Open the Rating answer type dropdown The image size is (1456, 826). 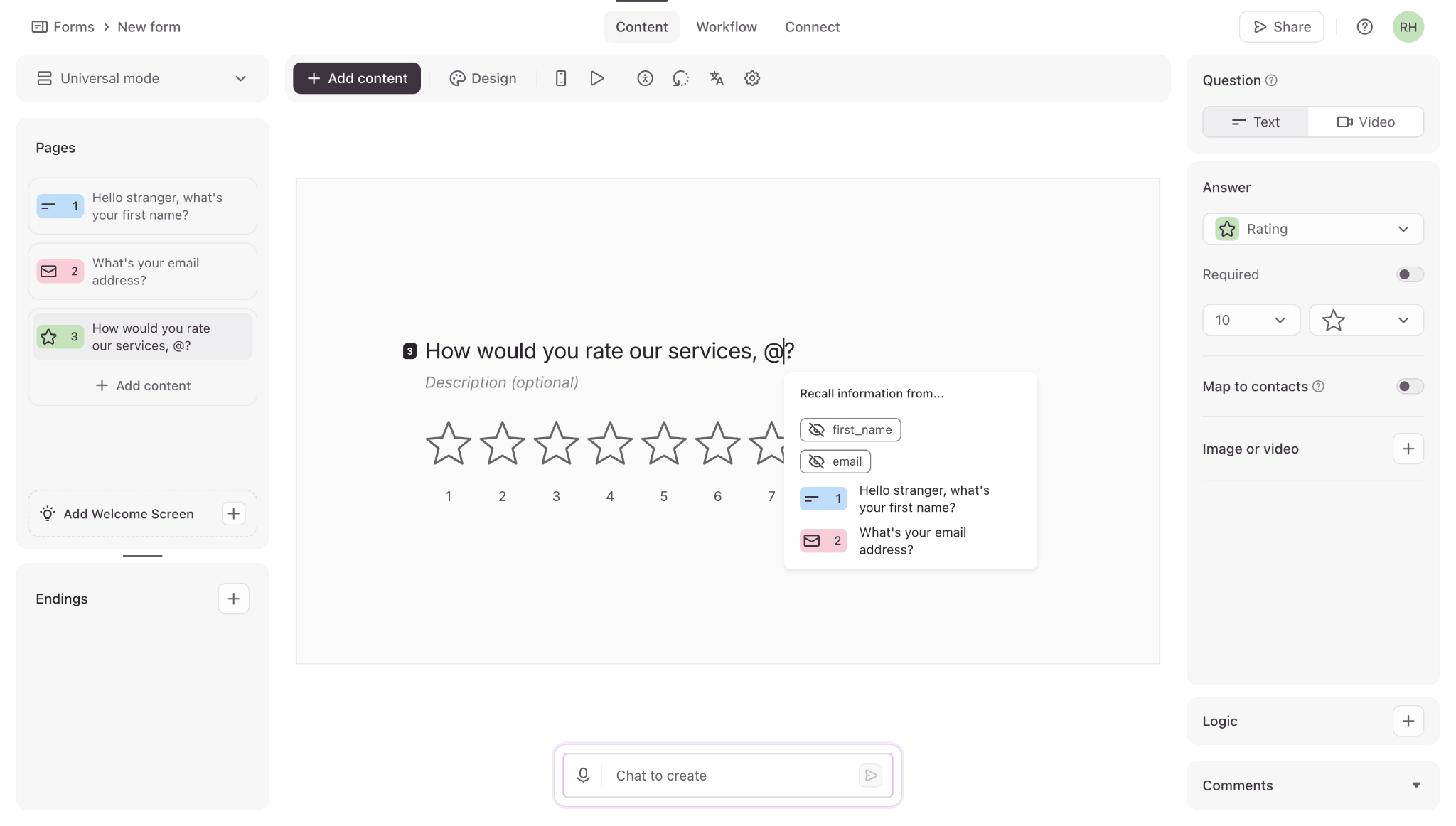tap(1312, 229)
